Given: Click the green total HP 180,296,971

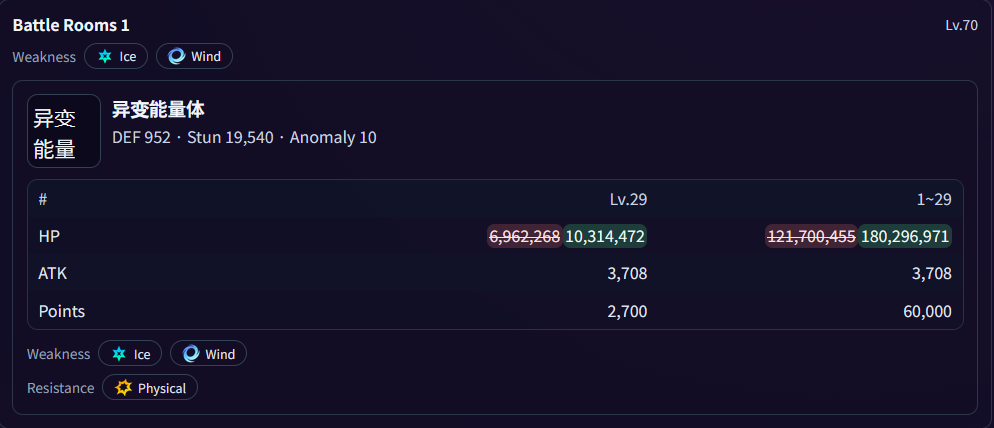Looking at the screenshot, I should (x=905, y=237).
